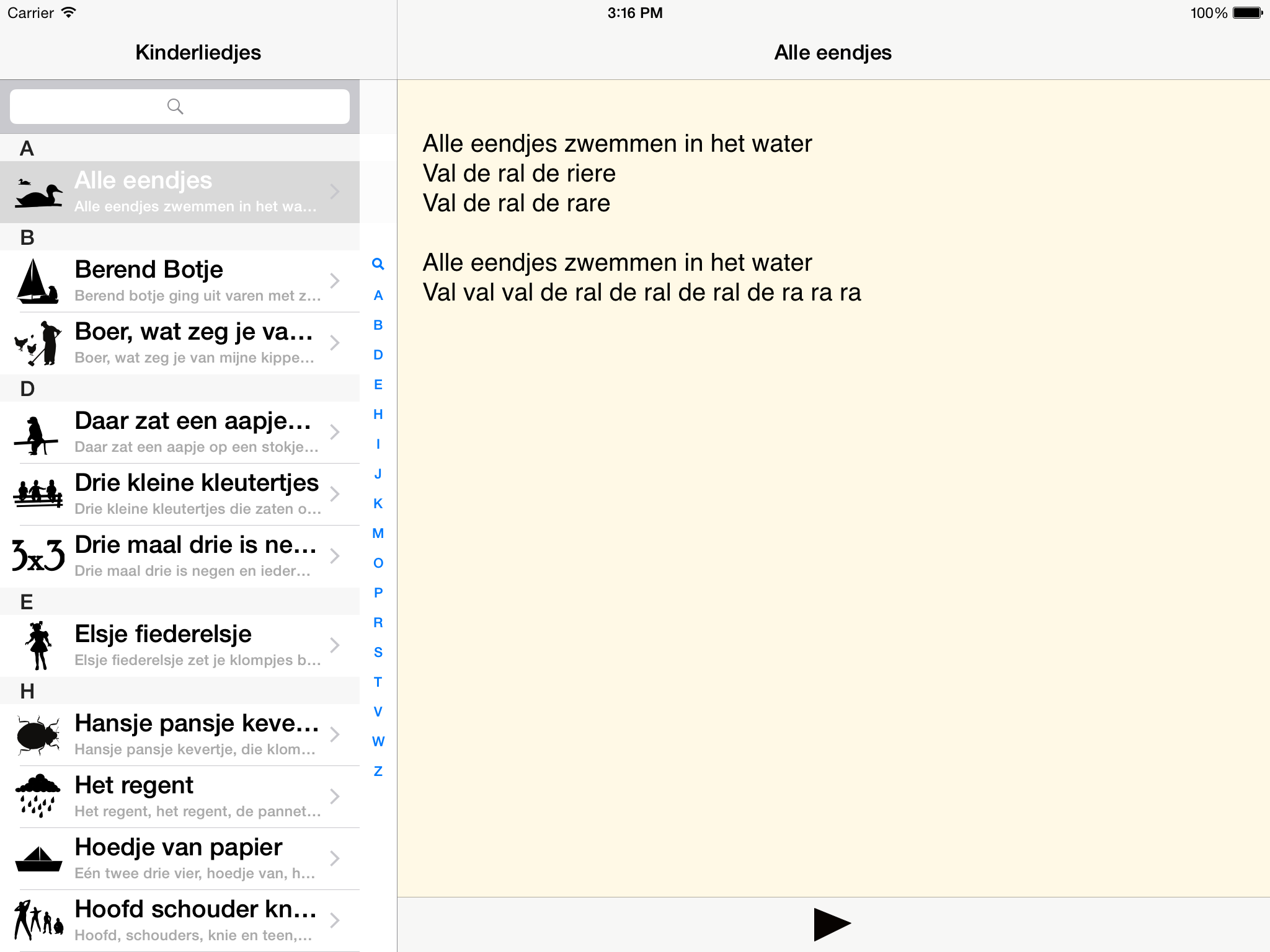Tap the paper boat hat icon

tap(38, 858)
